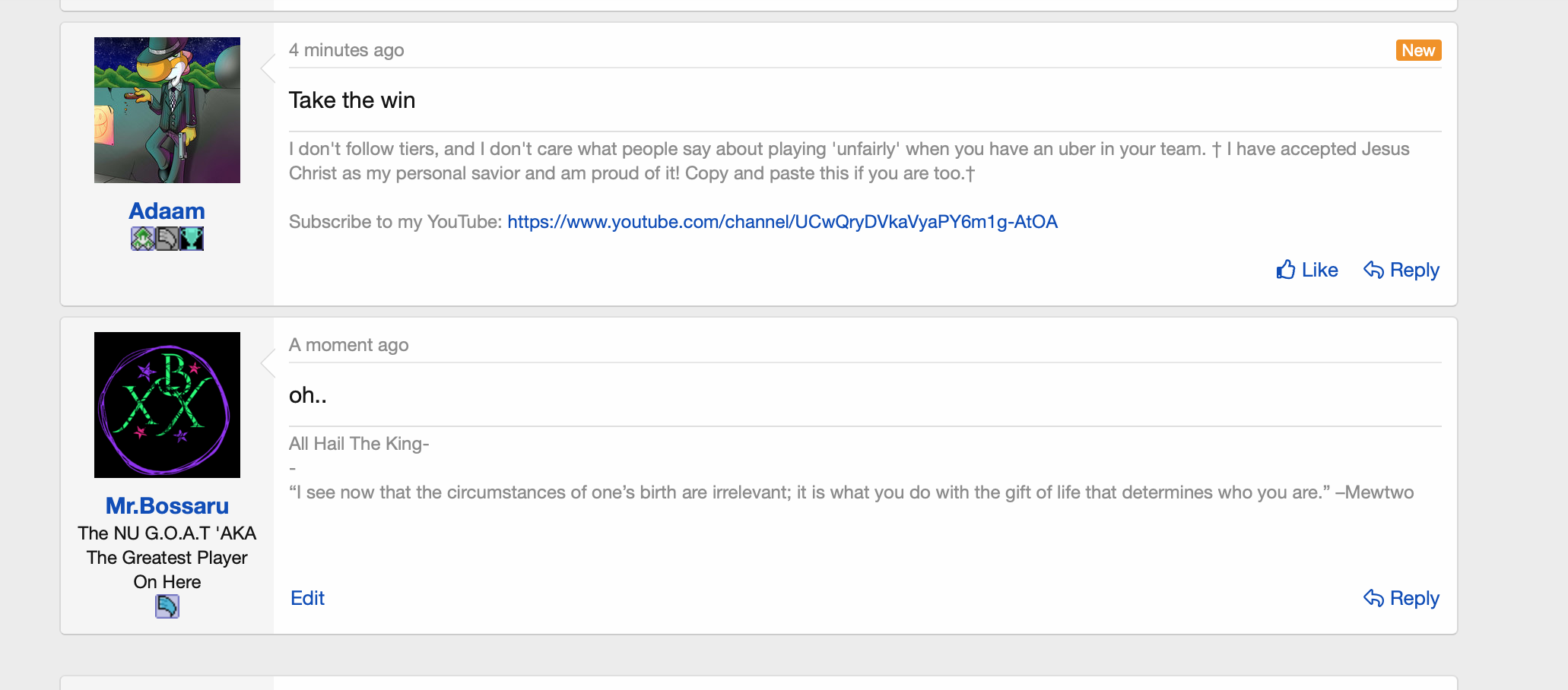
Task: Click Adaam's gray speech-bubble badge icon
Action: tap(167, 239)
